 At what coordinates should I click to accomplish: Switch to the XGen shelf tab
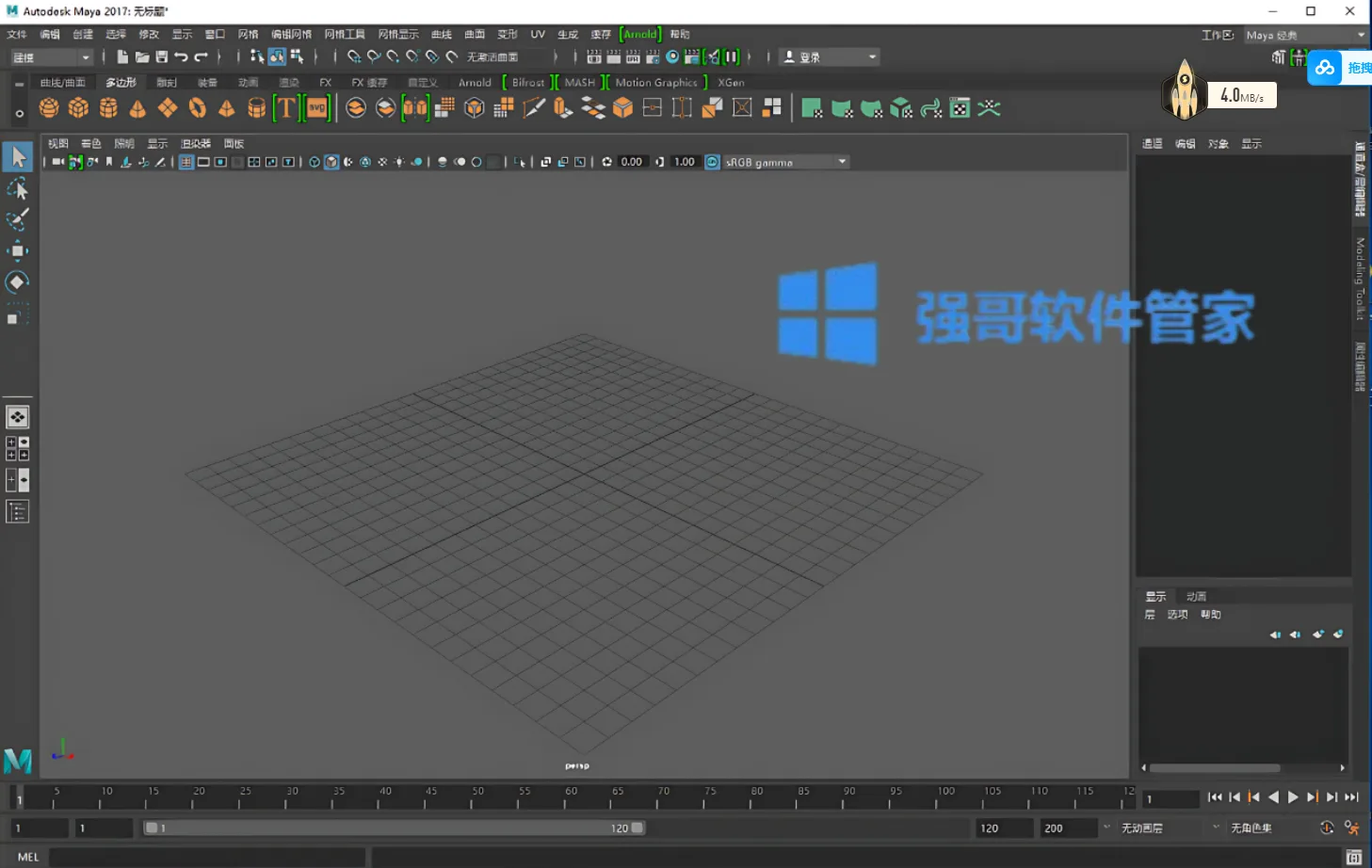point(731,83)
